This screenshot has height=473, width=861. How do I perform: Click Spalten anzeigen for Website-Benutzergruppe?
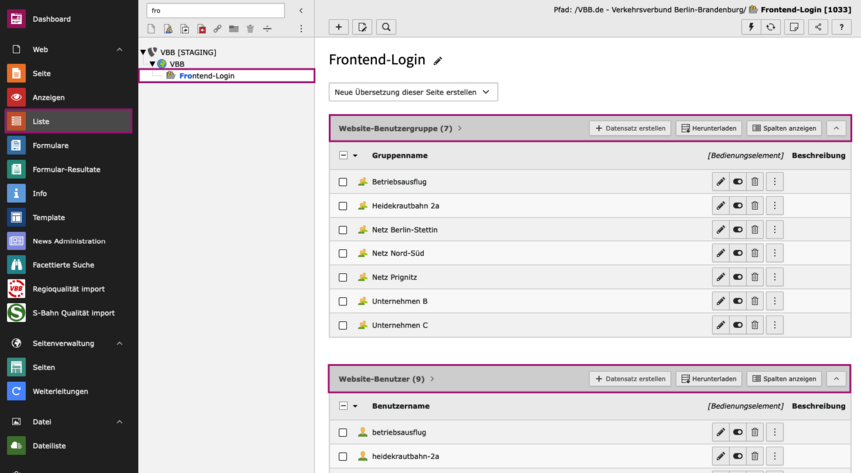[784, 129]
